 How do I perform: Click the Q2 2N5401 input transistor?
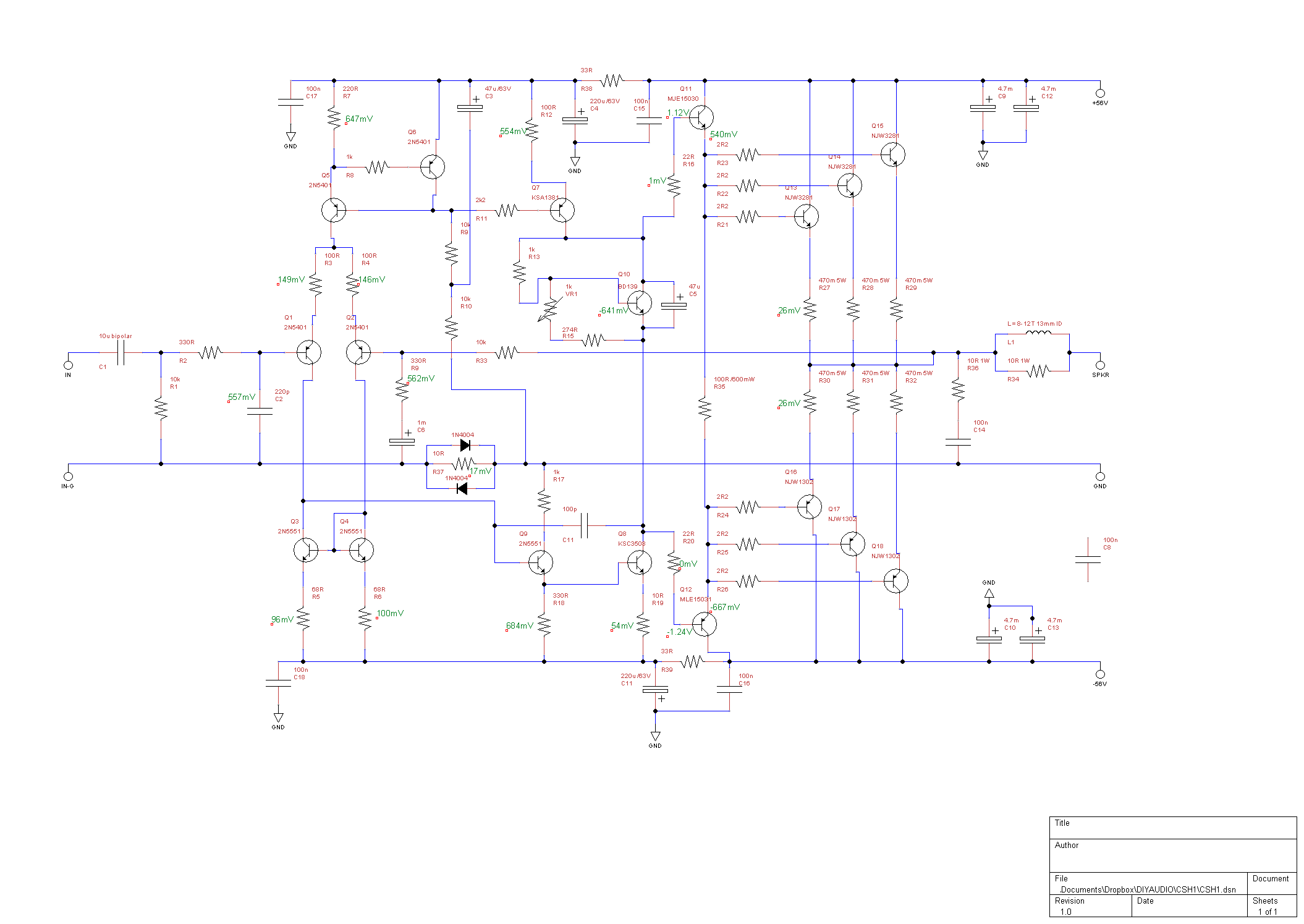358,352
